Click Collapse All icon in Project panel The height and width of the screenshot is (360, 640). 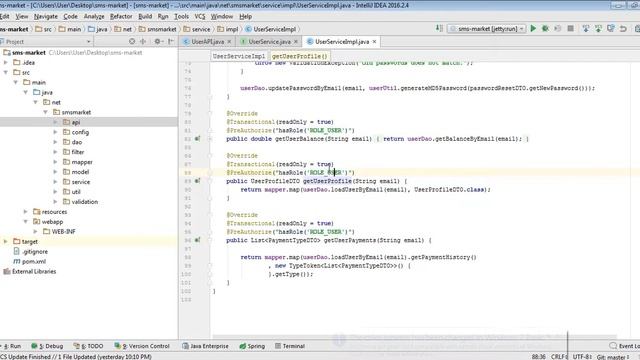(143, 41)
